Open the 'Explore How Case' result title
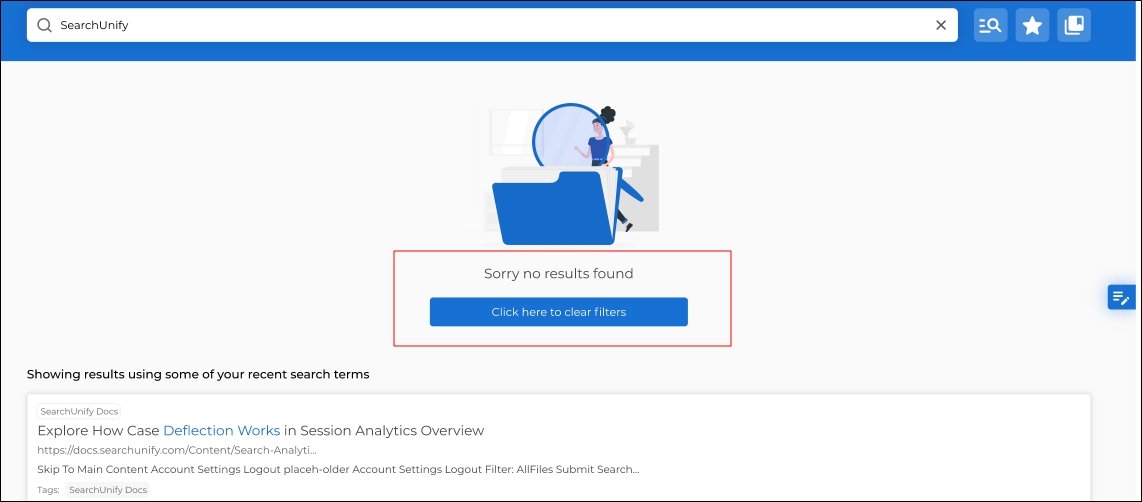 pyautogui.click(x=99, y=431)
